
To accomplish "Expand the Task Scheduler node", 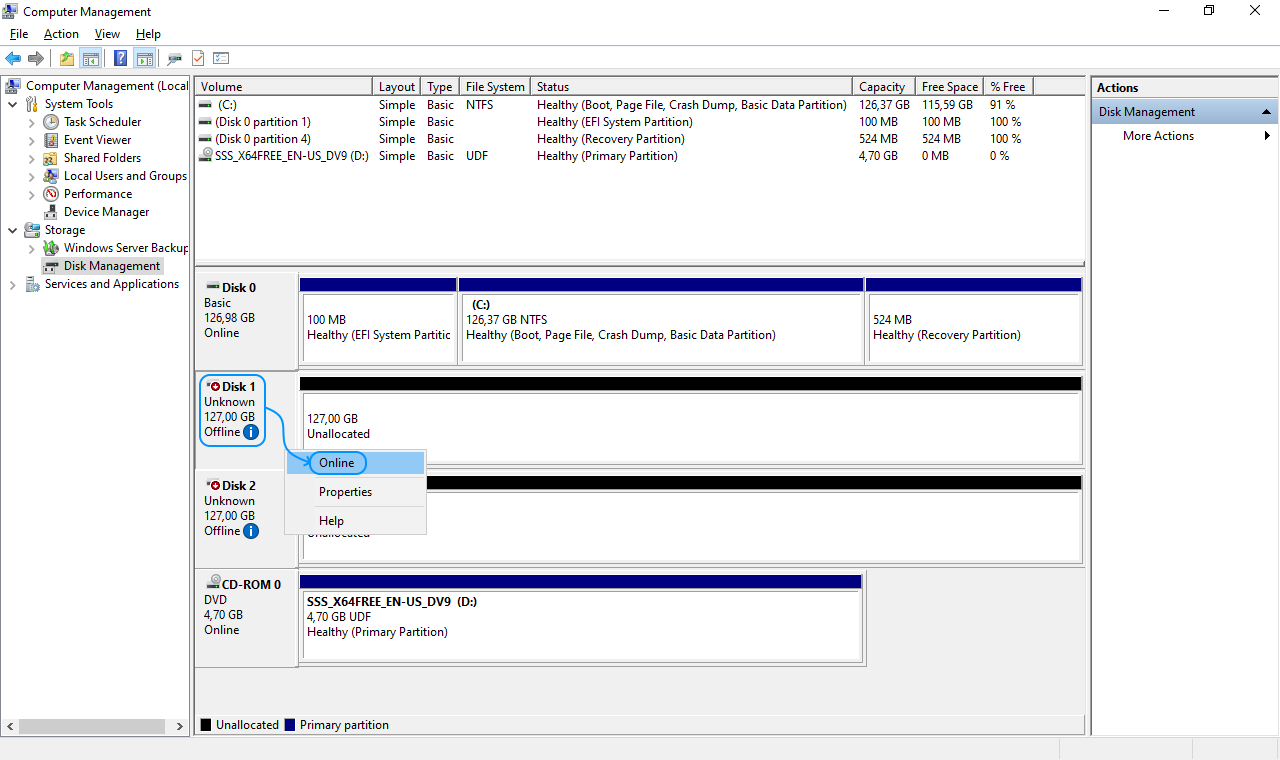I will pyautogui.click(x=32, y=122).
